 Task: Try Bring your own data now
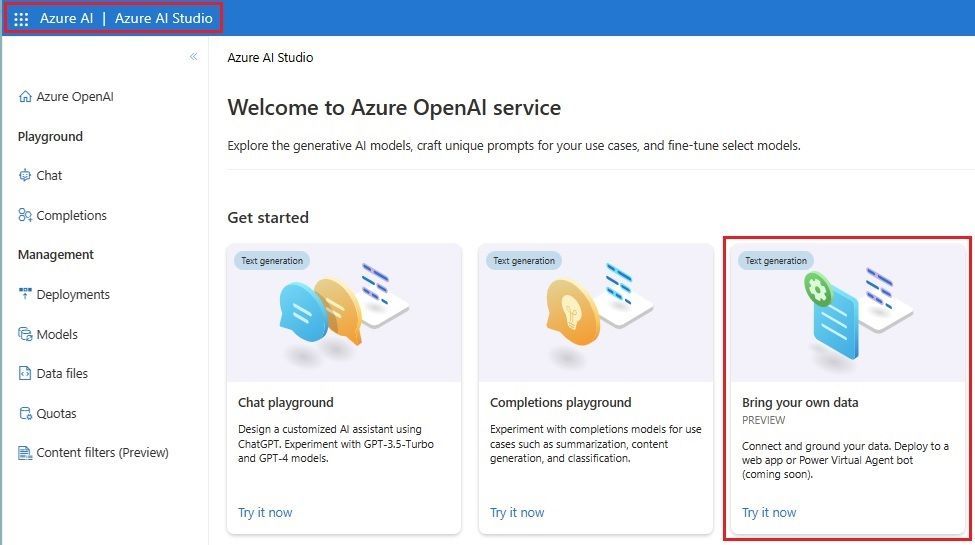769,513
